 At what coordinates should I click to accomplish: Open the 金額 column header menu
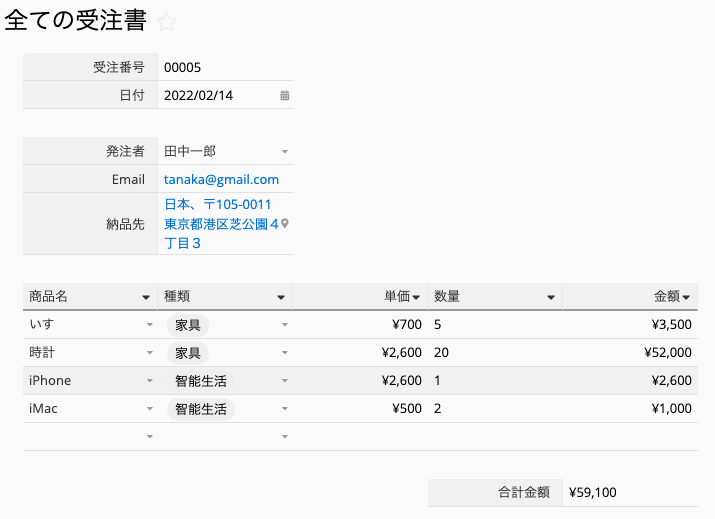[686, 297]
